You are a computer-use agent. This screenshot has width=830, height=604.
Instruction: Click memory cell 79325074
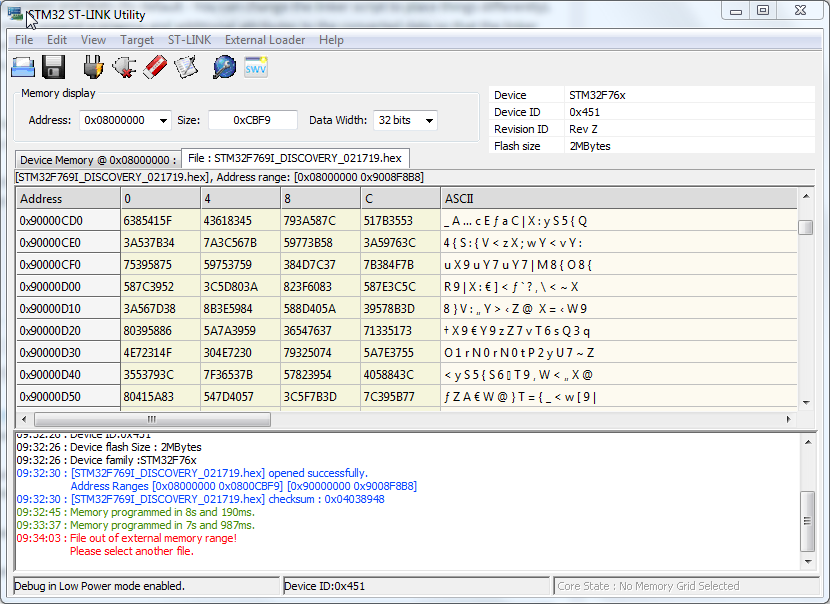point(321,353)
